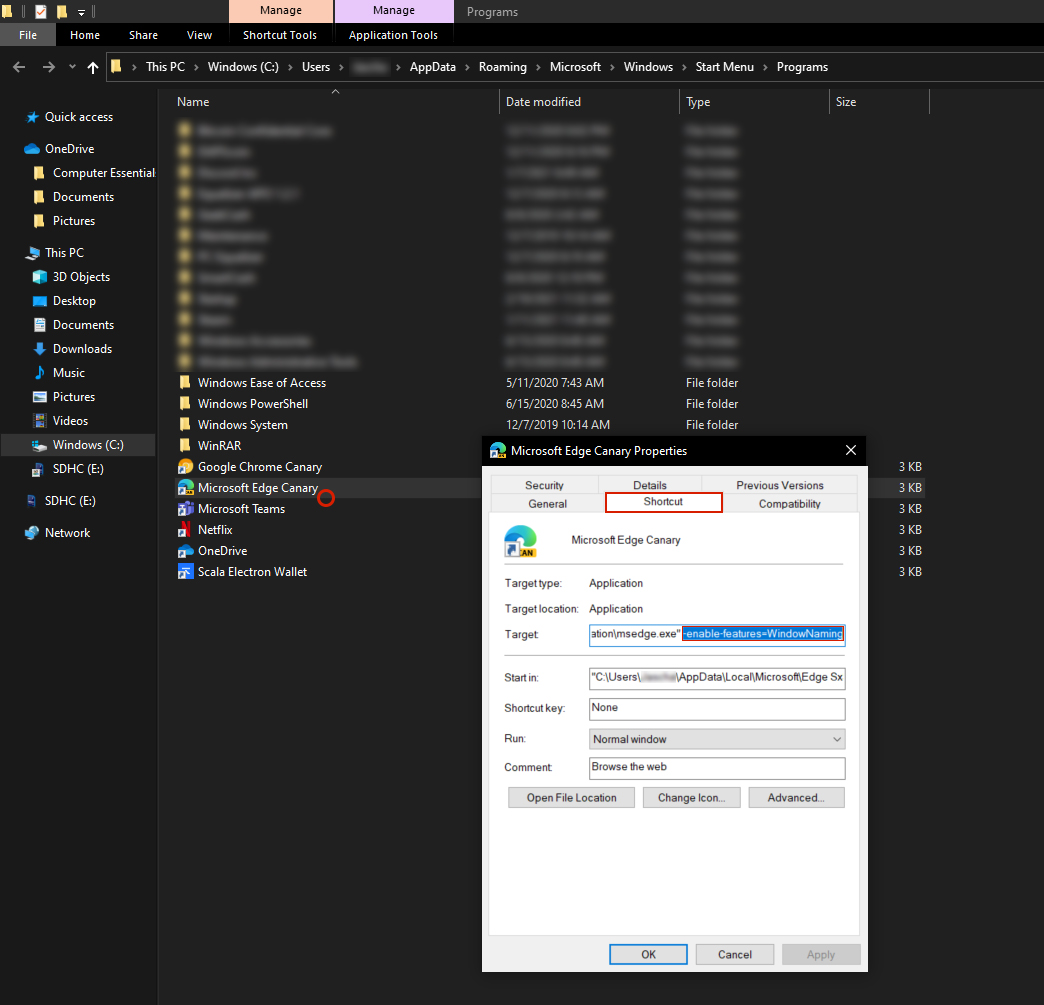Open the recent locations dropdown arrow
Screen dimensions: 1044x1005
tap(72, 67)
